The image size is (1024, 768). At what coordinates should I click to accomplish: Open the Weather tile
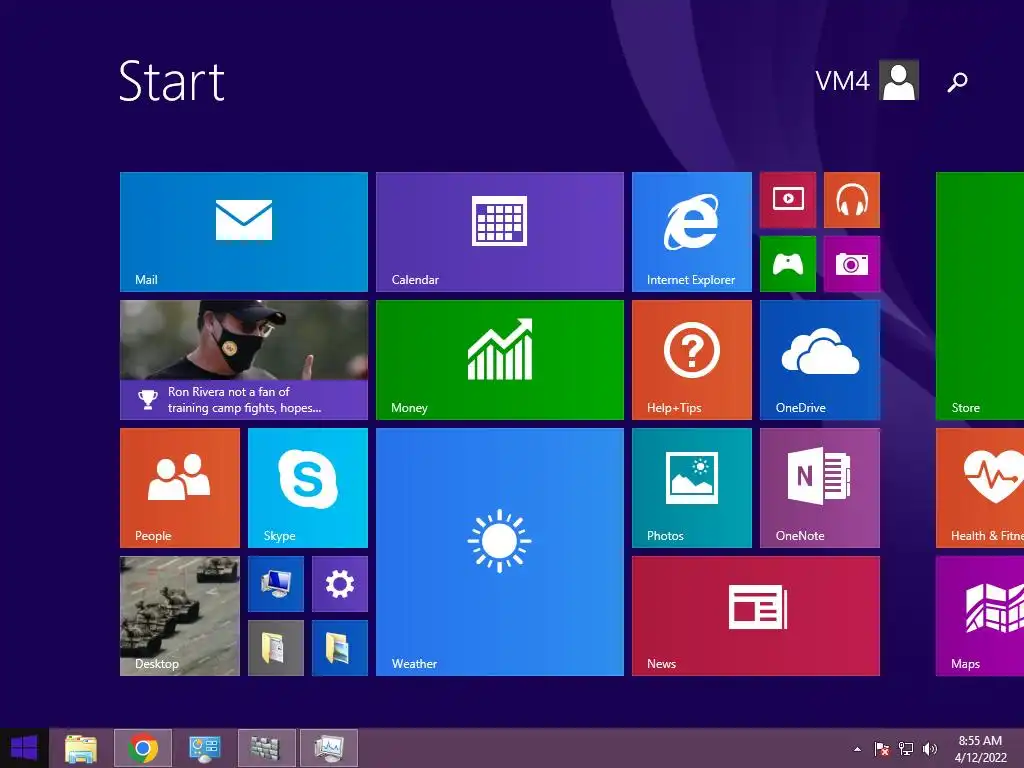(x=500, y=552)
